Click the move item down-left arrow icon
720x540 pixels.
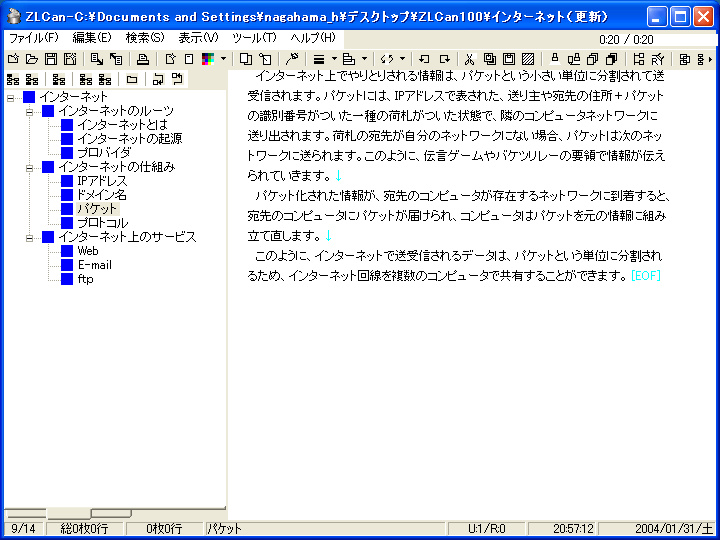158,79
